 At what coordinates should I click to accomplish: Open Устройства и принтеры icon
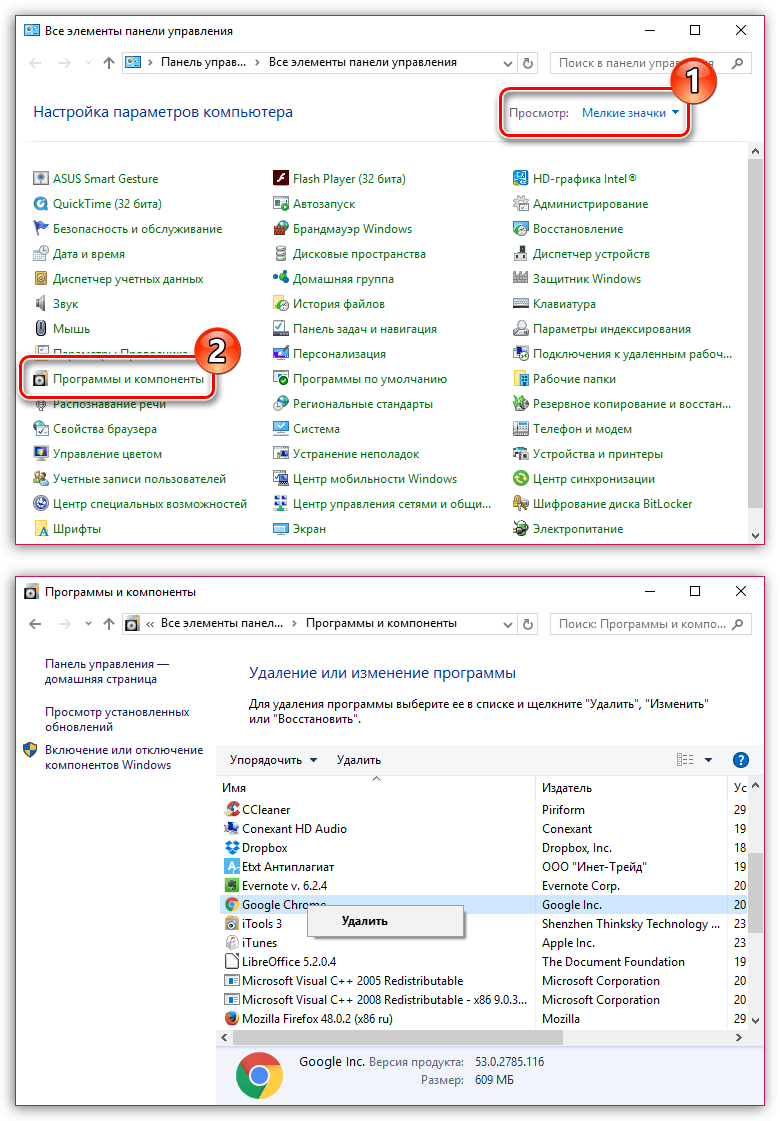click(520, 454)
